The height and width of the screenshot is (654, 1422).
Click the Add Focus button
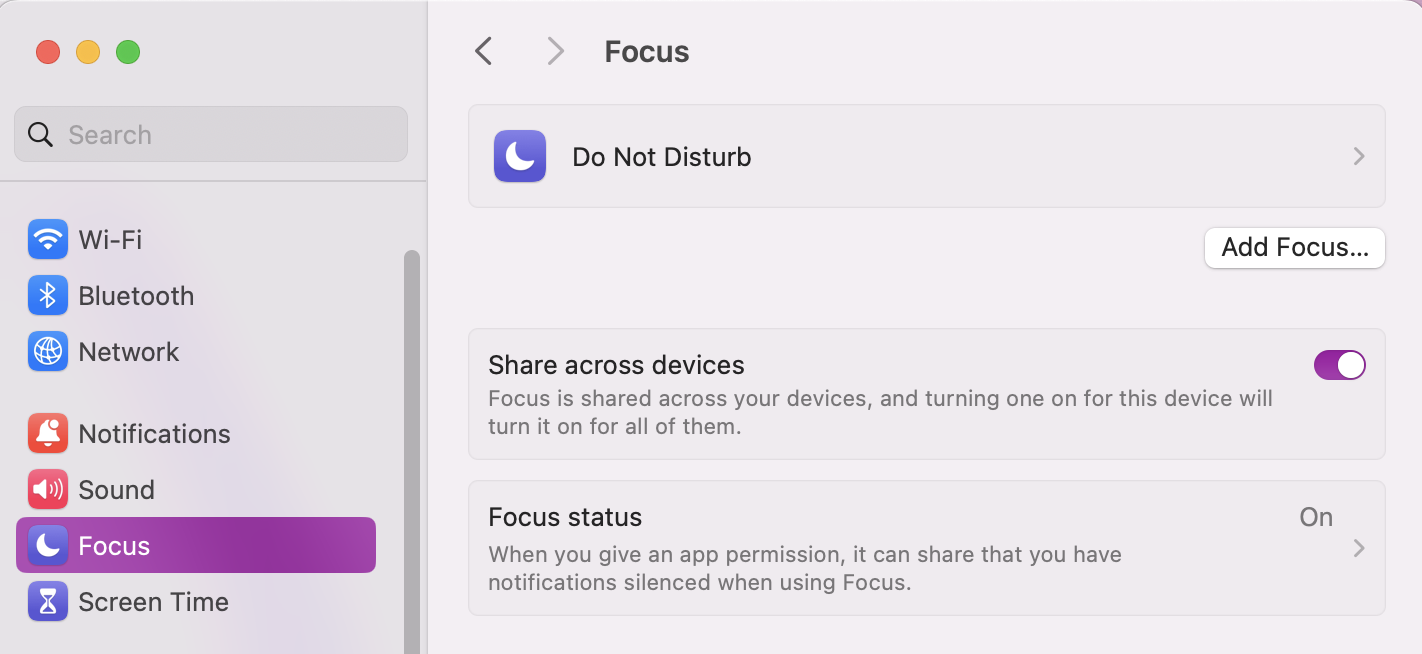(1294, 247)
